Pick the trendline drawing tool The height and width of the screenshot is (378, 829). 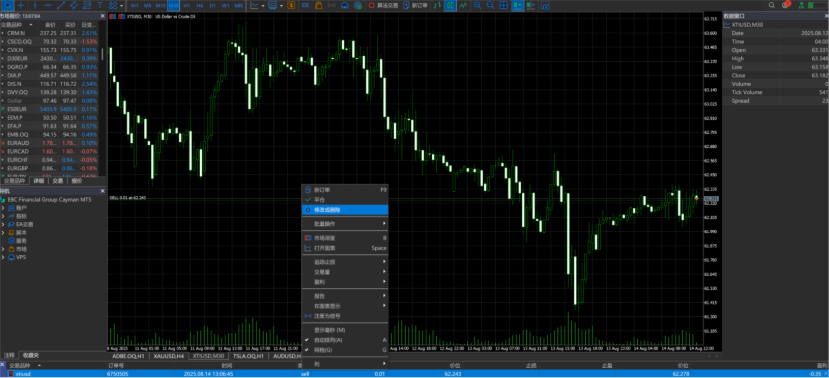pos(60,5)
